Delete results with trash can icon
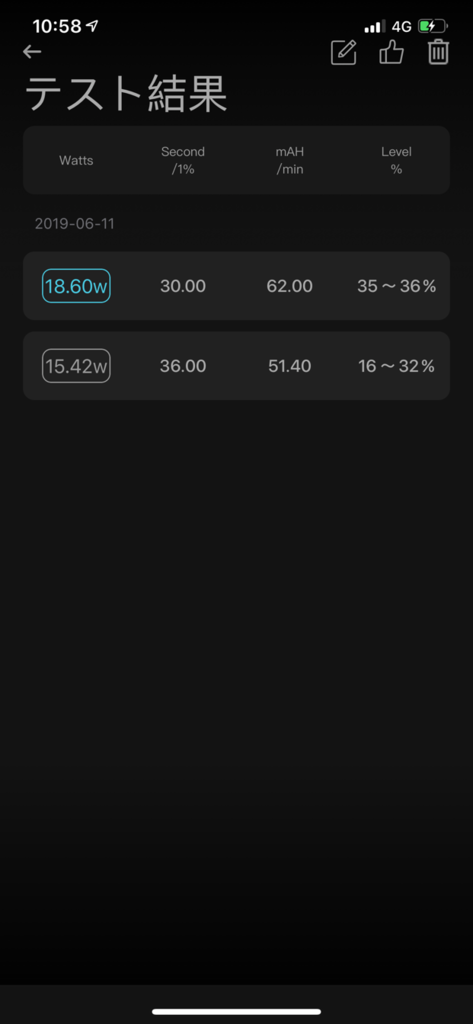 tap(438, 52)
